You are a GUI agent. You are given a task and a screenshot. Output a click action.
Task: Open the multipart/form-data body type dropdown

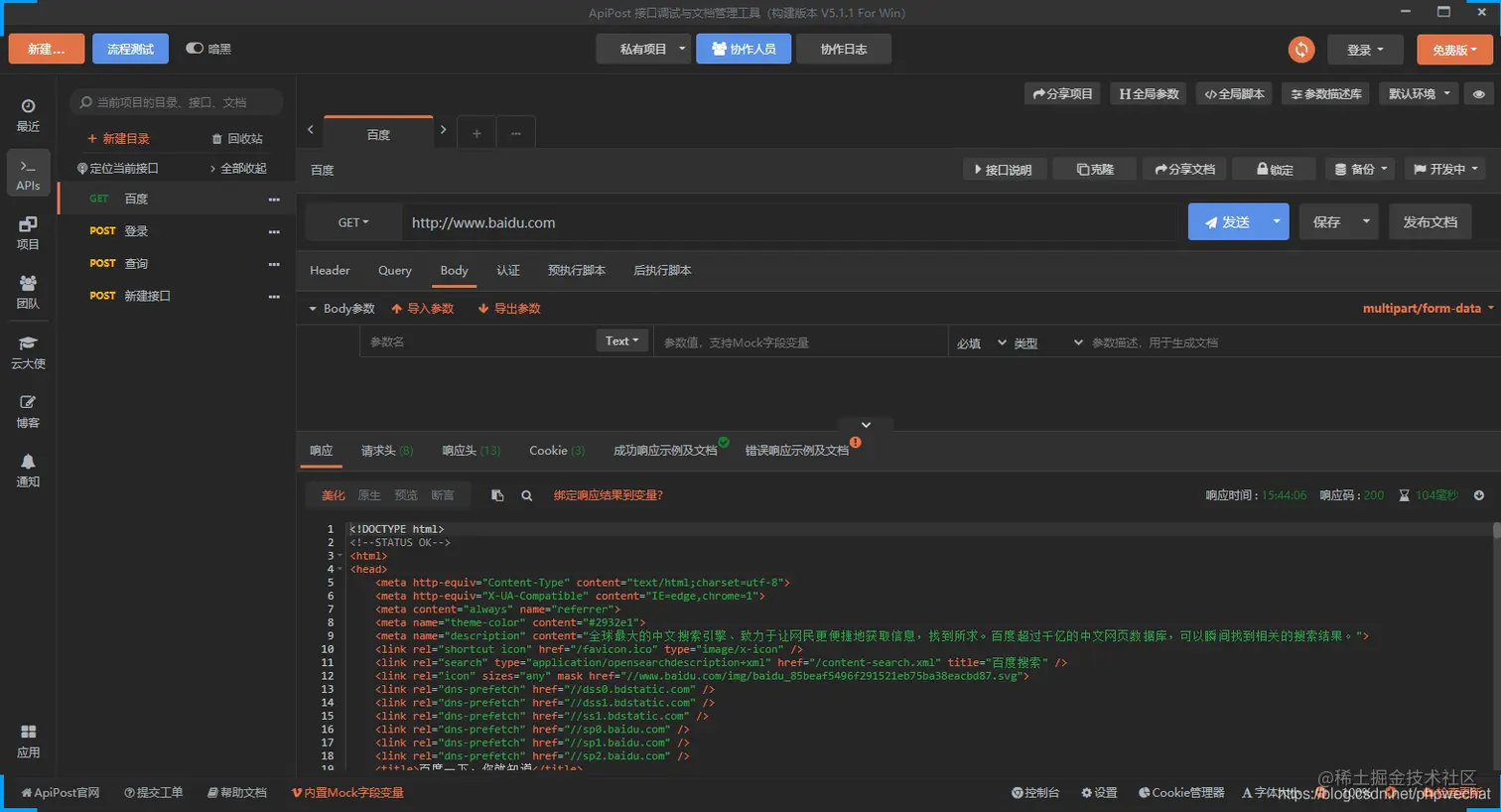point(1428,309)
